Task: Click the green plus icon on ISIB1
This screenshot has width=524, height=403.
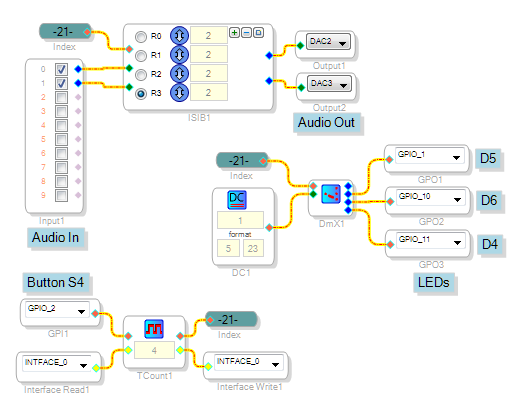Action: click(x=235, y=32)
